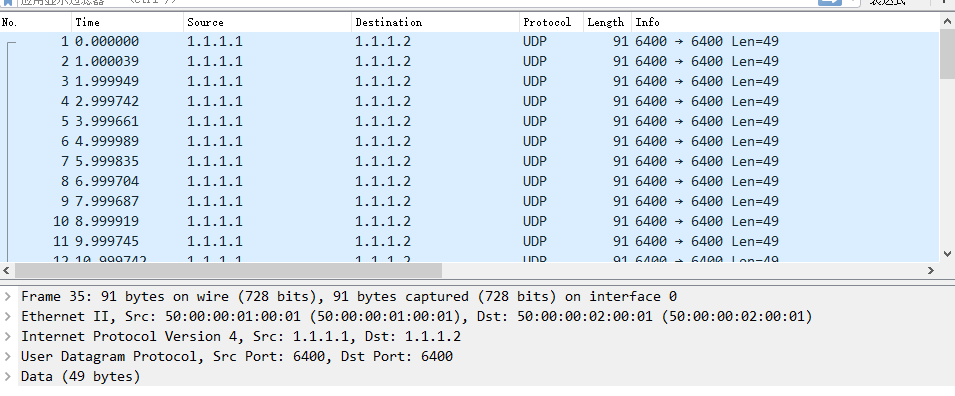Sort by the Source column header
Image resolution: width=955 pixels, height=396 pixels.
pyautogui.click(x=268, y=23)
